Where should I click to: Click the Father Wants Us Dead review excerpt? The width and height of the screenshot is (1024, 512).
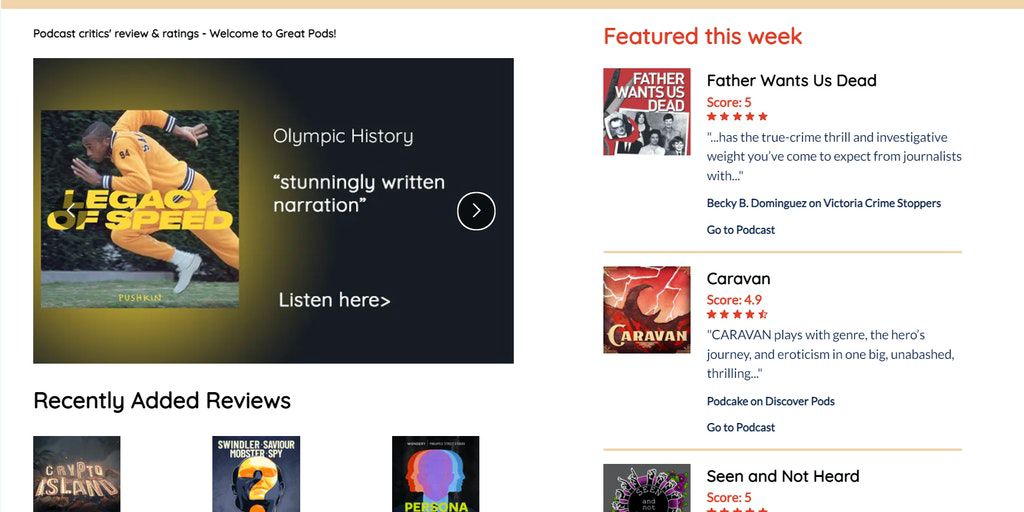tap(834, 157)
